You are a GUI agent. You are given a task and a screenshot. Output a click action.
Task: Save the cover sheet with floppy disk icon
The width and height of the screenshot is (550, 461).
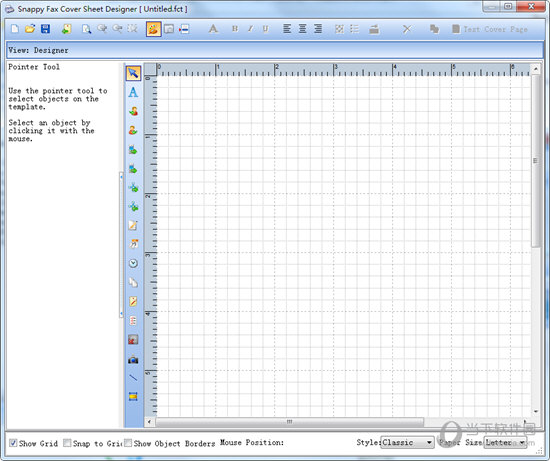46,29
